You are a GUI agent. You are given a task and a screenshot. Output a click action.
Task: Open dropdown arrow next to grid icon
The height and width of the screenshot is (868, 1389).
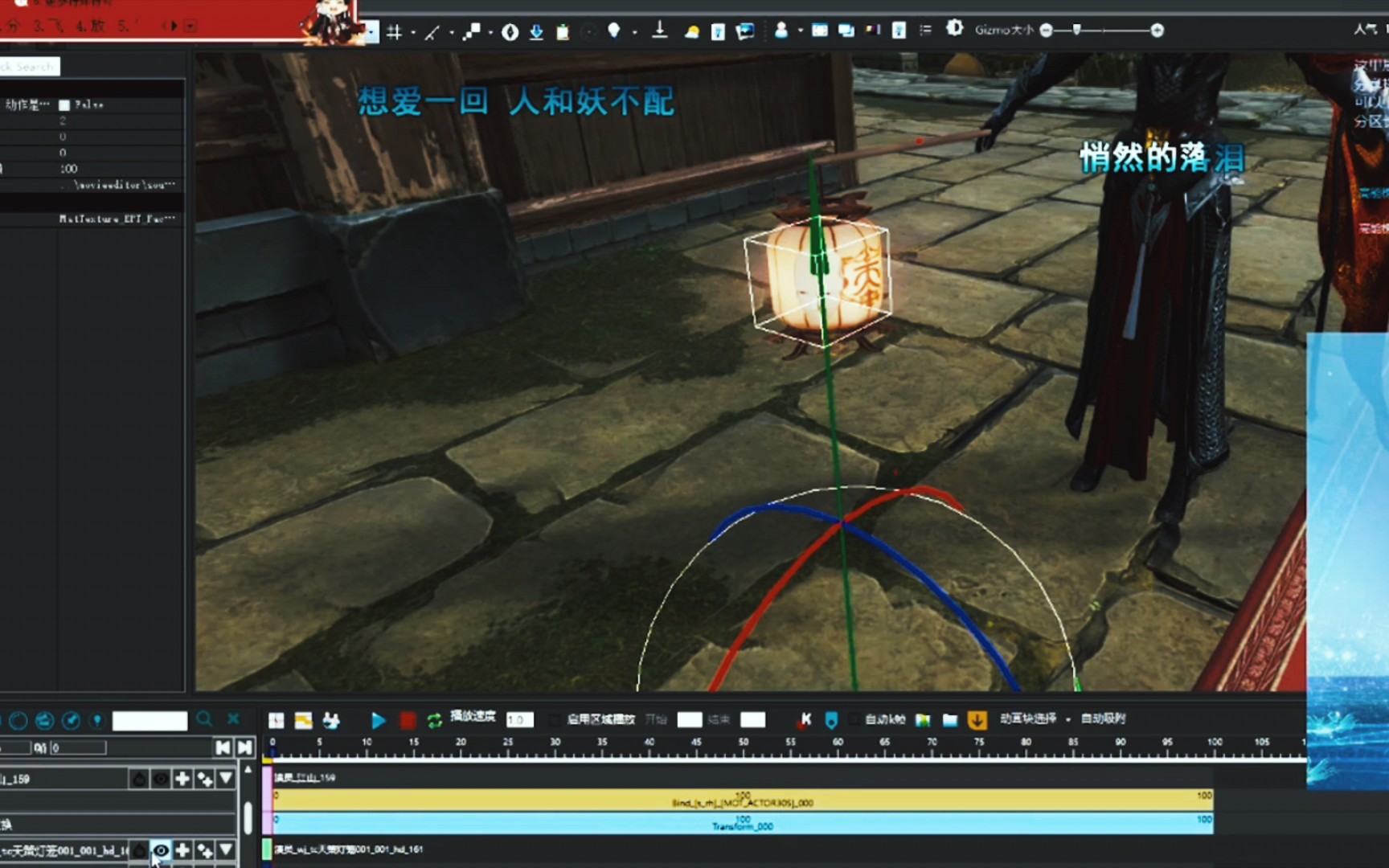tap(413, 33)
